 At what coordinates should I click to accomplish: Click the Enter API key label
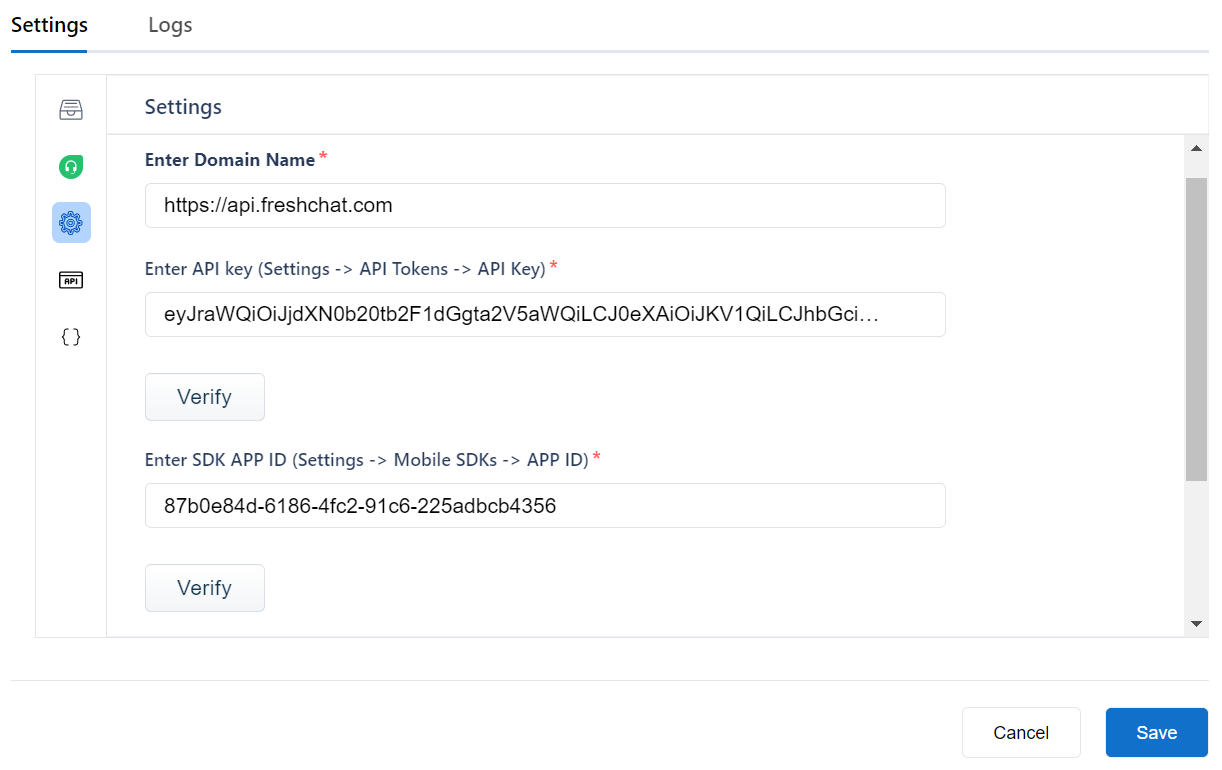345,268
